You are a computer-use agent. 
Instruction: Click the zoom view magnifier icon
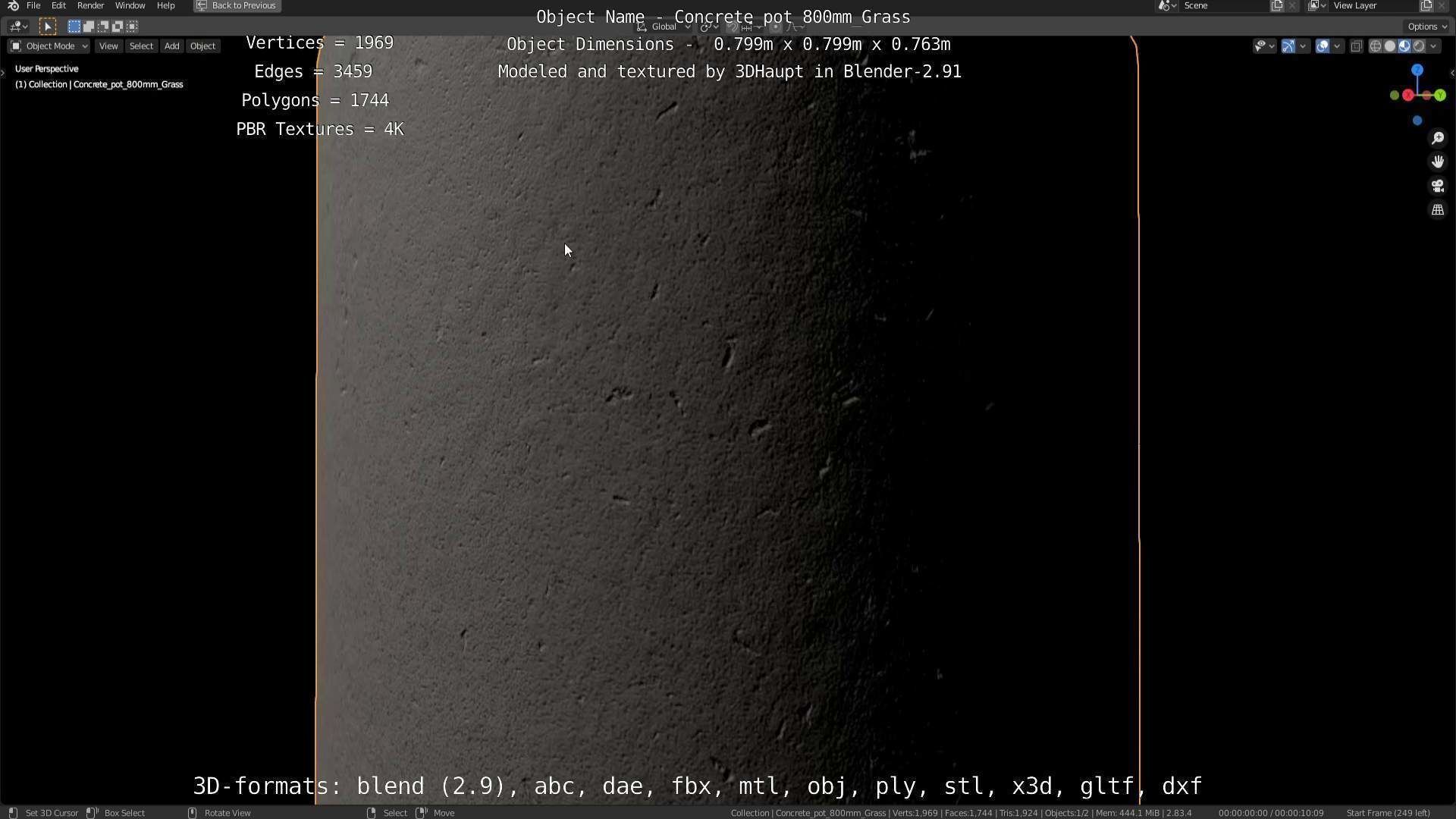coord(1437,138)
